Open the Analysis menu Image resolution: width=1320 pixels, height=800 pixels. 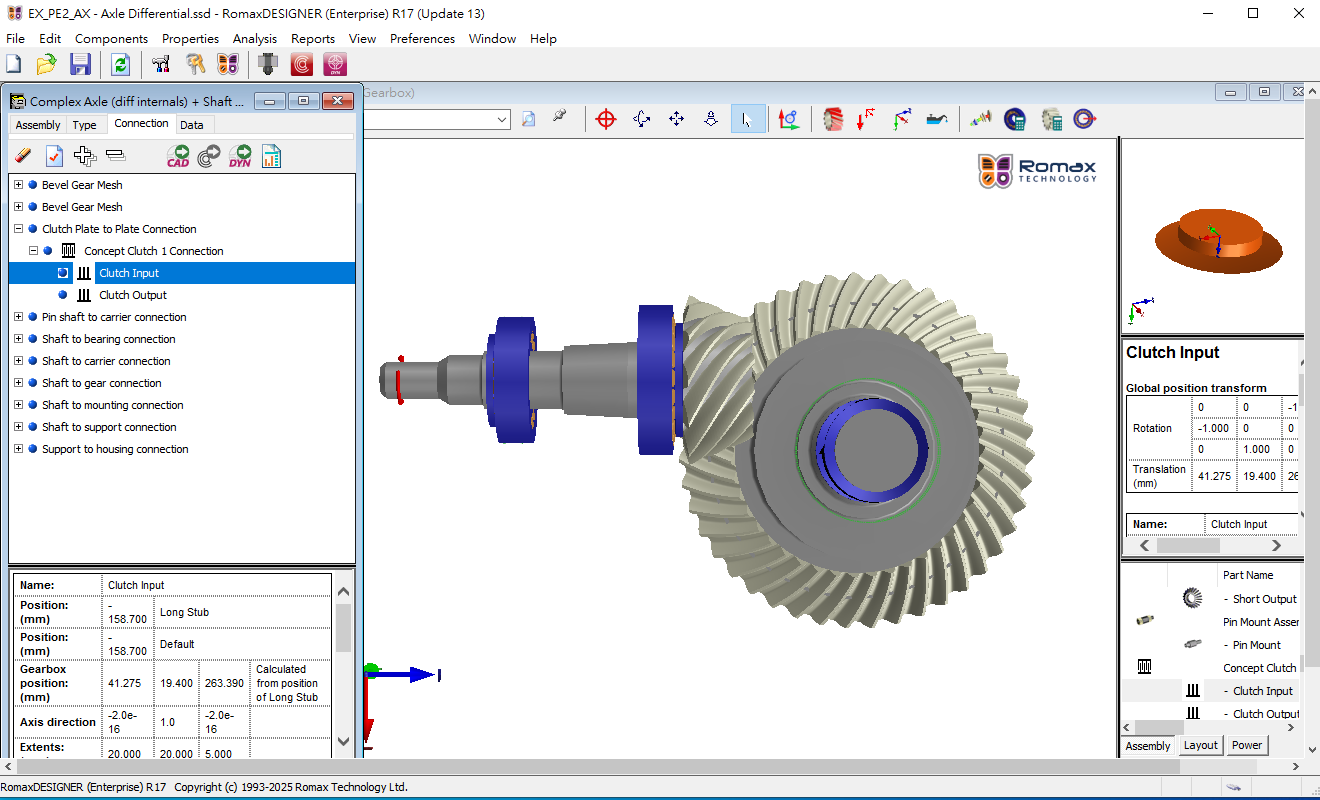pos(254,39)
